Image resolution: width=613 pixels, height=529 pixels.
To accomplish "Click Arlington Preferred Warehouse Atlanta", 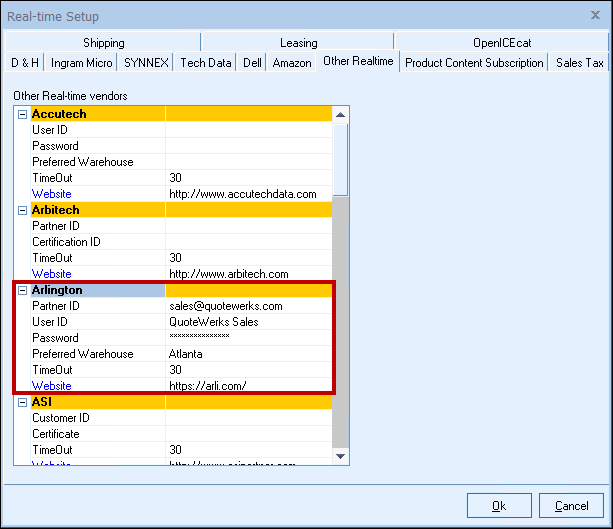I will click(249, 354).
